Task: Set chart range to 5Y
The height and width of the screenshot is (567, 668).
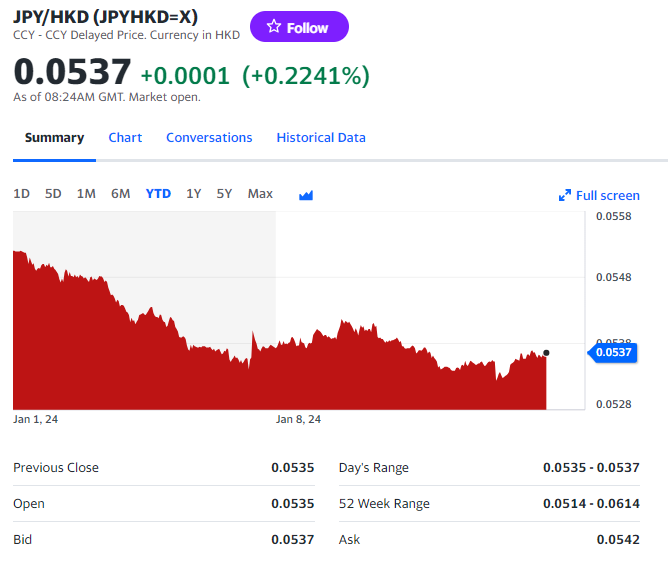Action: click(224, 194)
